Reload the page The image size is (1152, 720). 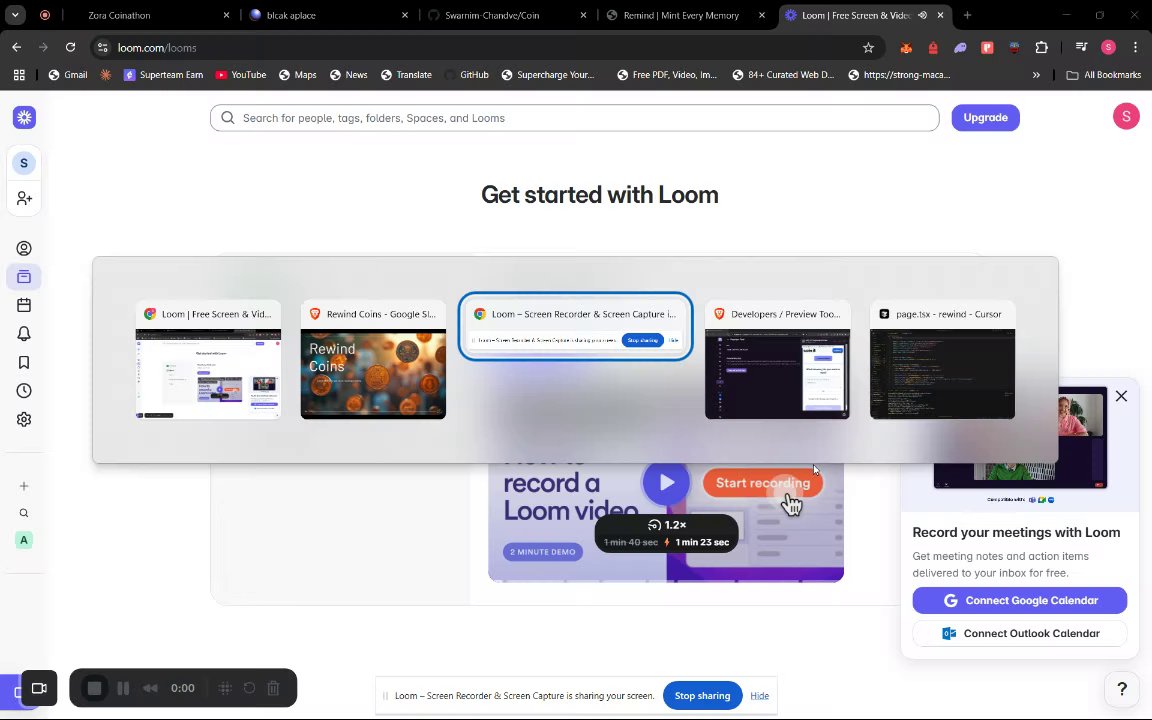pyautogui.click(x=71, y=48)
